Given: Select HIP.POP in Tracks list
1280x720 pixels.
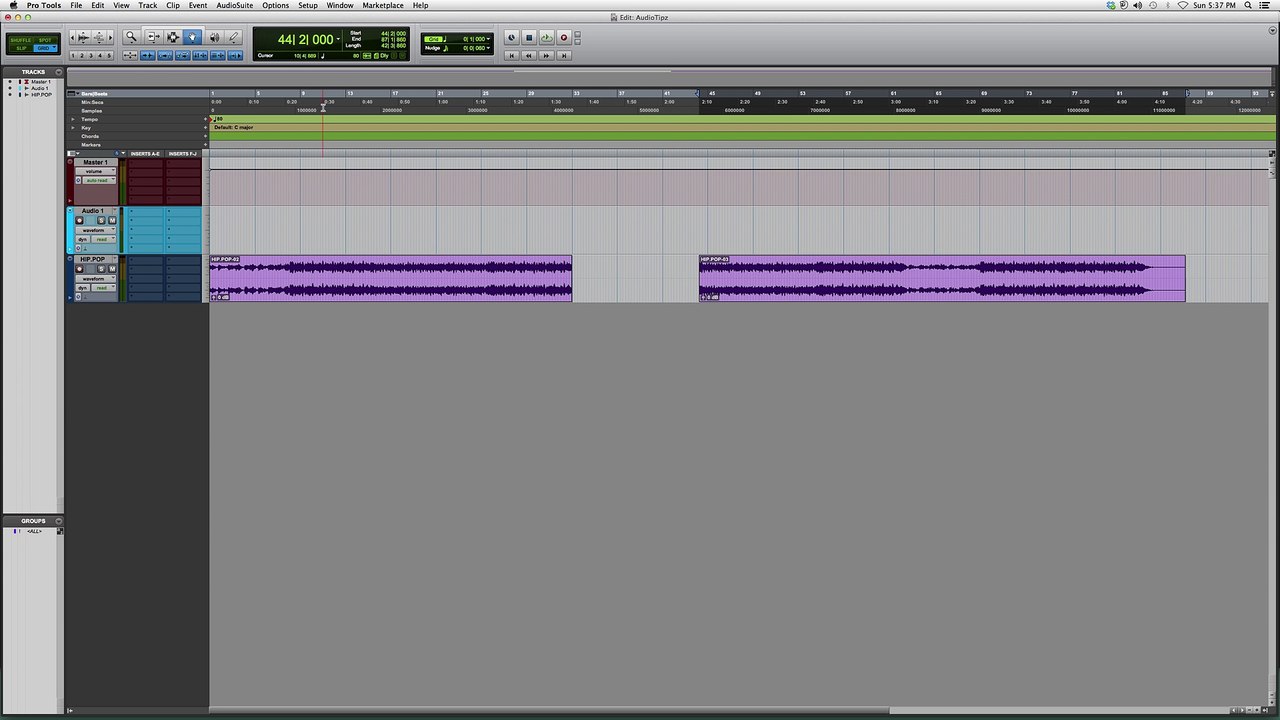Looking at the screenshot, I should (41, 94).
